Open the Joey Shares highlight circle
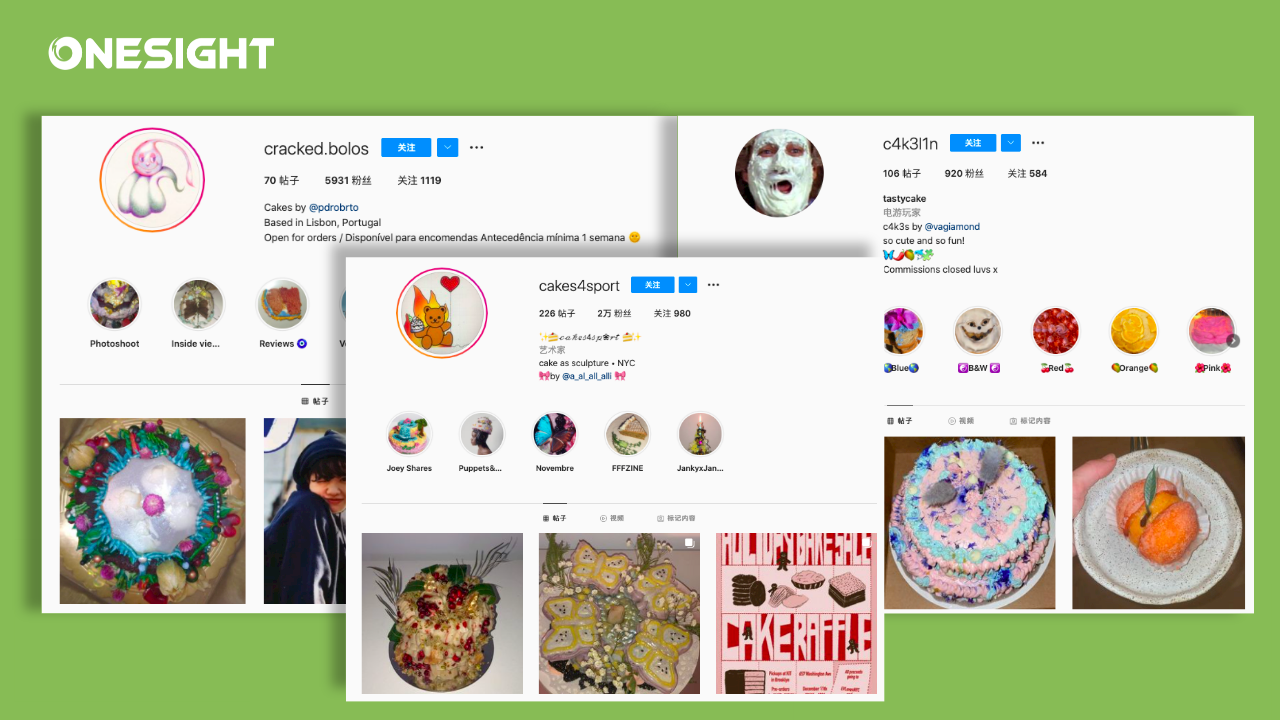 tap(409, 434)
